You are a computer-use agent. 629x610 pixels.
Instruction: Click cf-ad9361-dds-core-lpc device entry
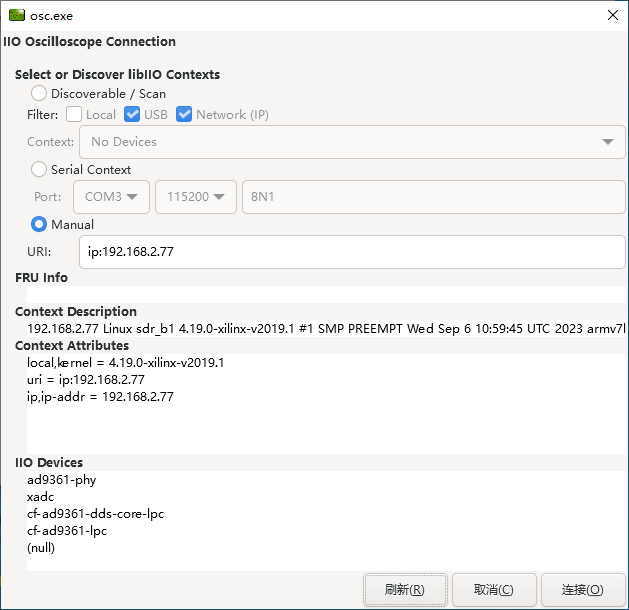click(x=96, y=514)
